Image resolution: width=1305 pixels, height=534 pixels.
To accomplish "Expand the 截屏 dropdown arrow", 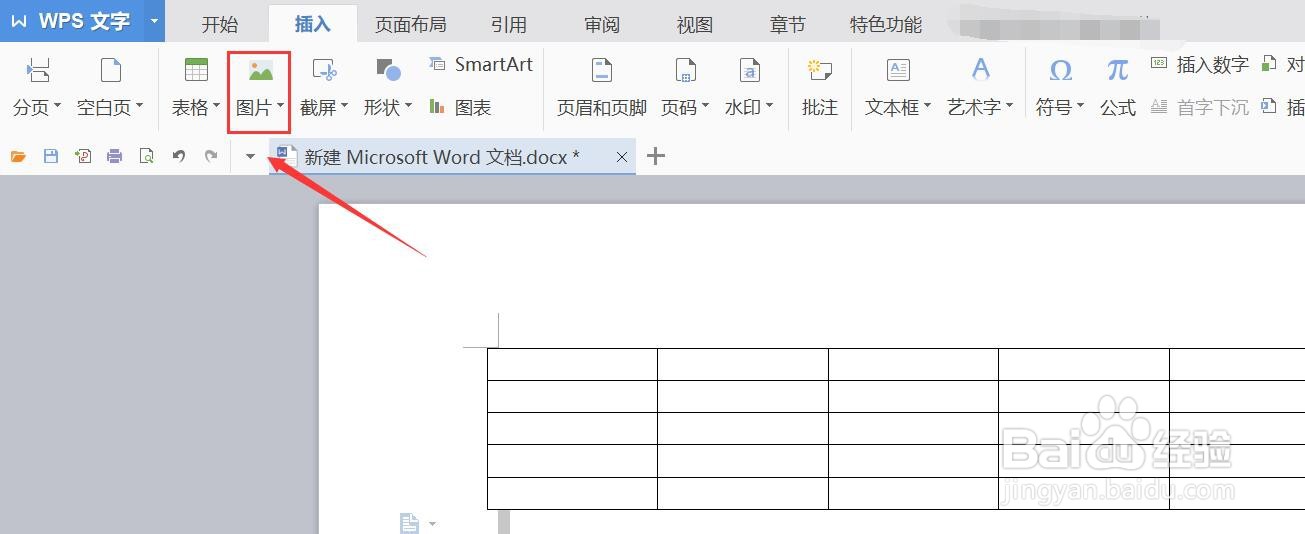I will (344, 107).
